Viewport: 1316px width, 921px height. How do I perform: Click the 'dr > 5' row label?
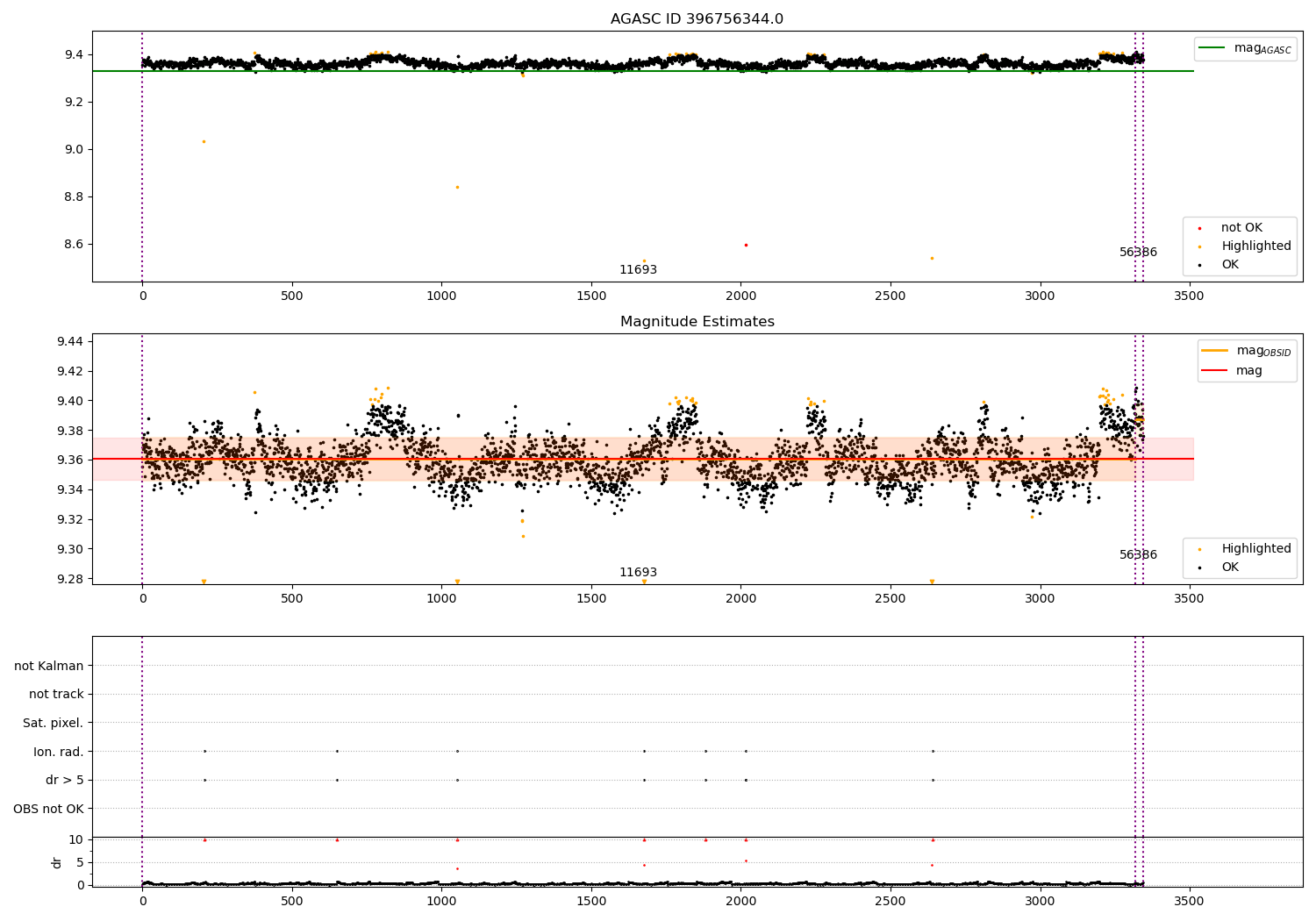click(65, 780)
